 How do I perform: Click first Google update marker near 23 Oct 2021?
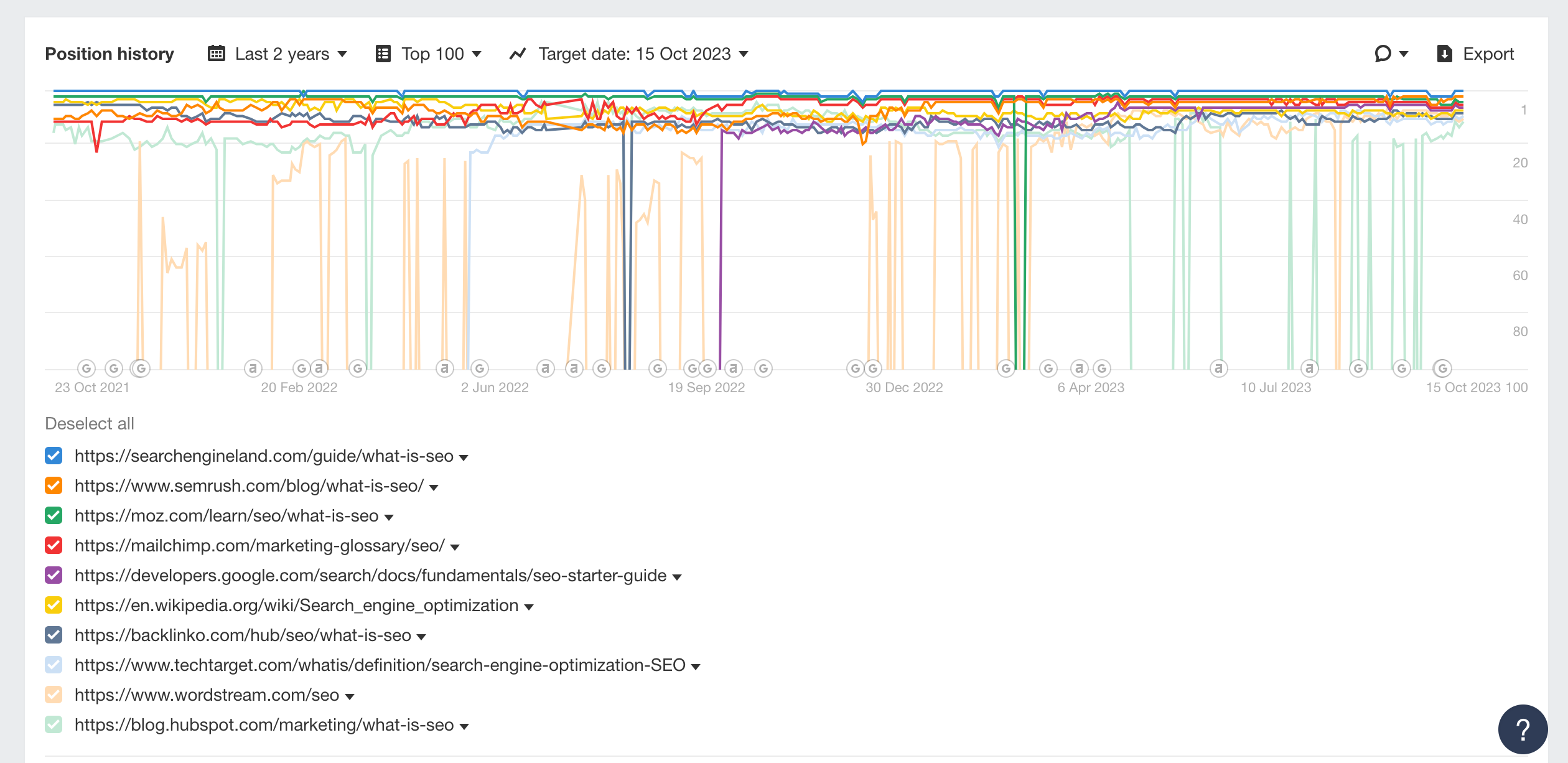click(86, 368)
